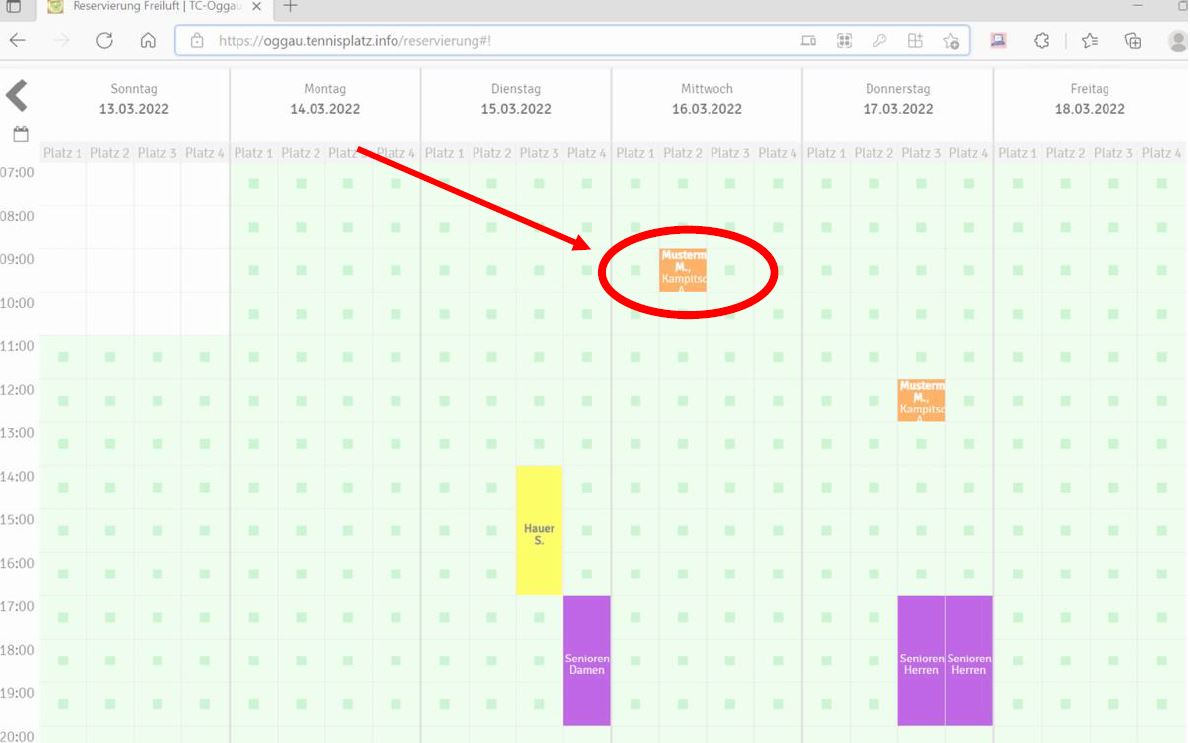Open the browser Collections icon
Image resolution: width=1190 pixels, height=743 pixels.
(x=1133, y=41)
